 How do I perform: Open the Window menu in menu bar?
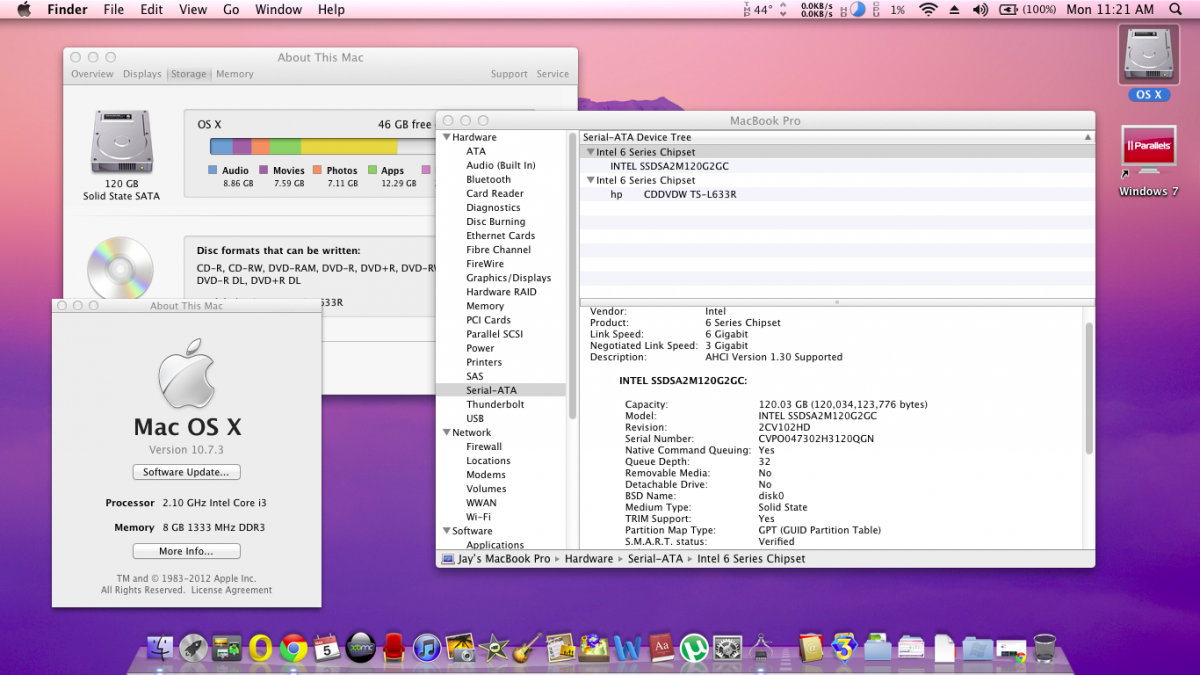(x=278, y=10)
